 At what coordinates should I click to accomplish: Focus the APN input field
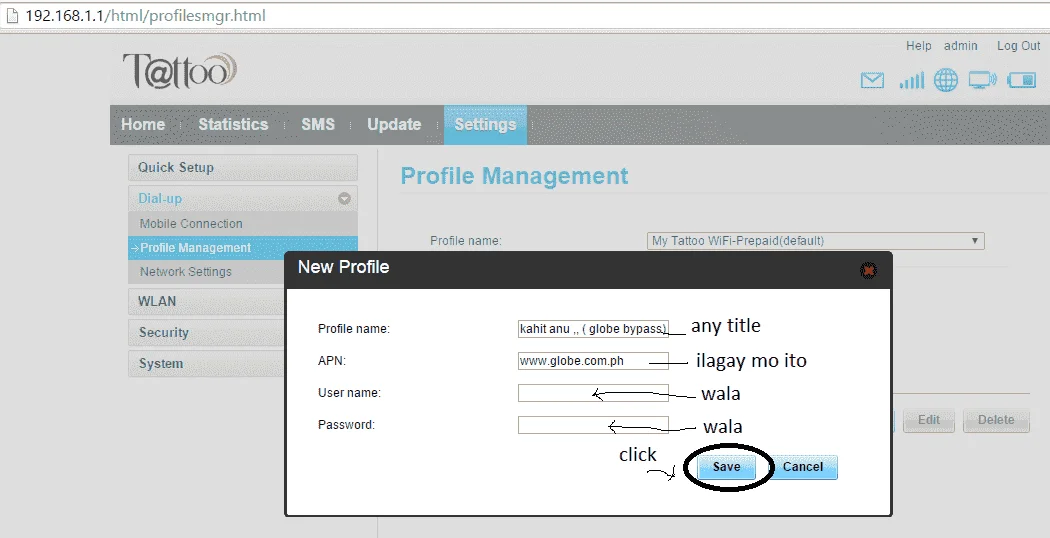[x=593, y=361]
